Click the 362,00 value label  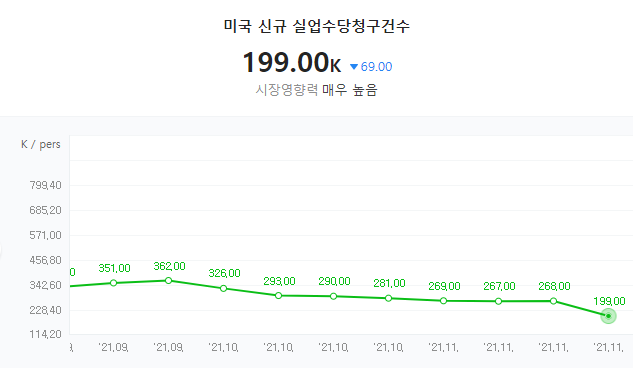(x=170, y=266)
